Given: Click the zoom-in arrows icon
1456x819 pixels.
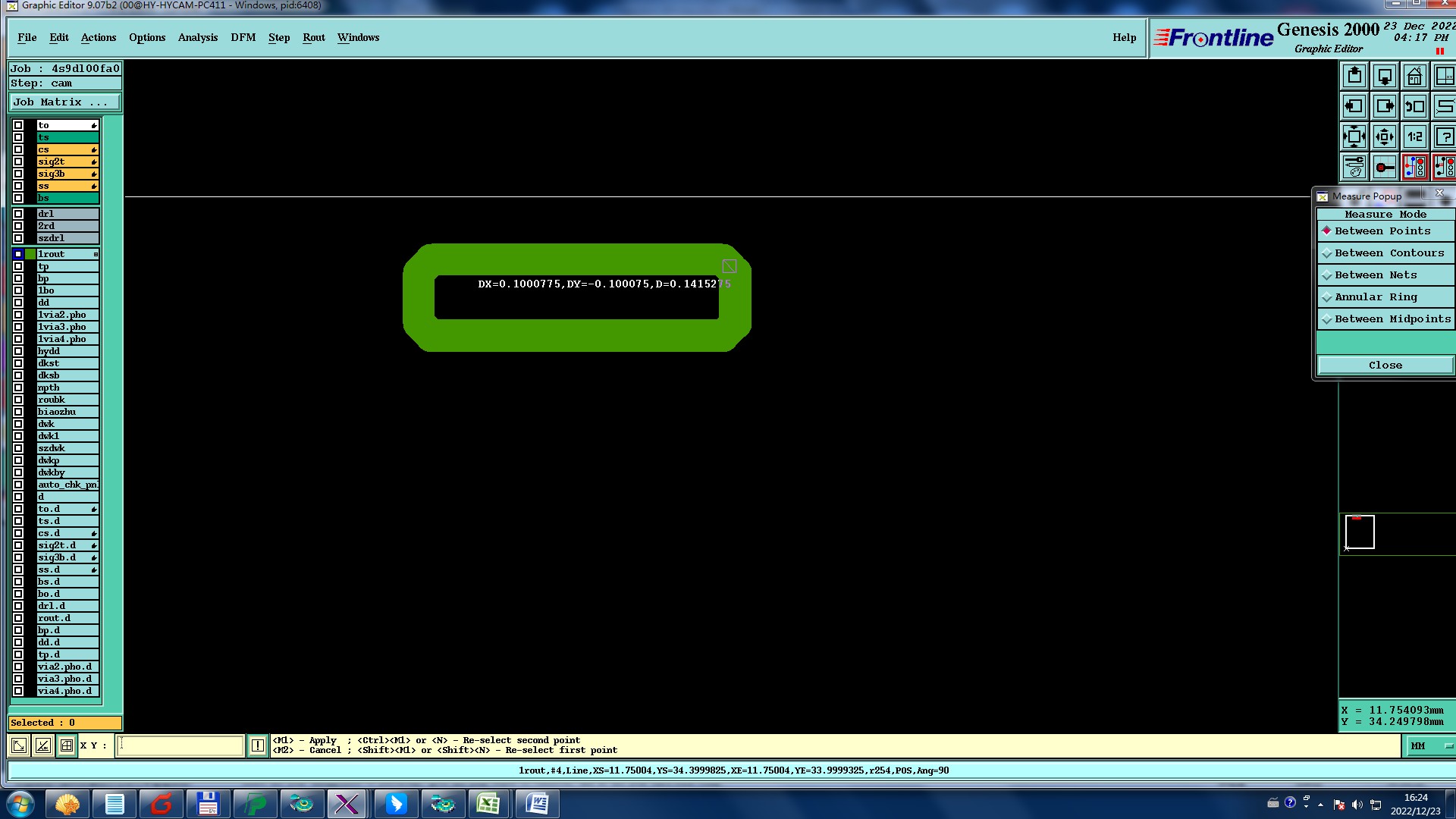Looking at the screenshot, I should [x=1354, y=137].
